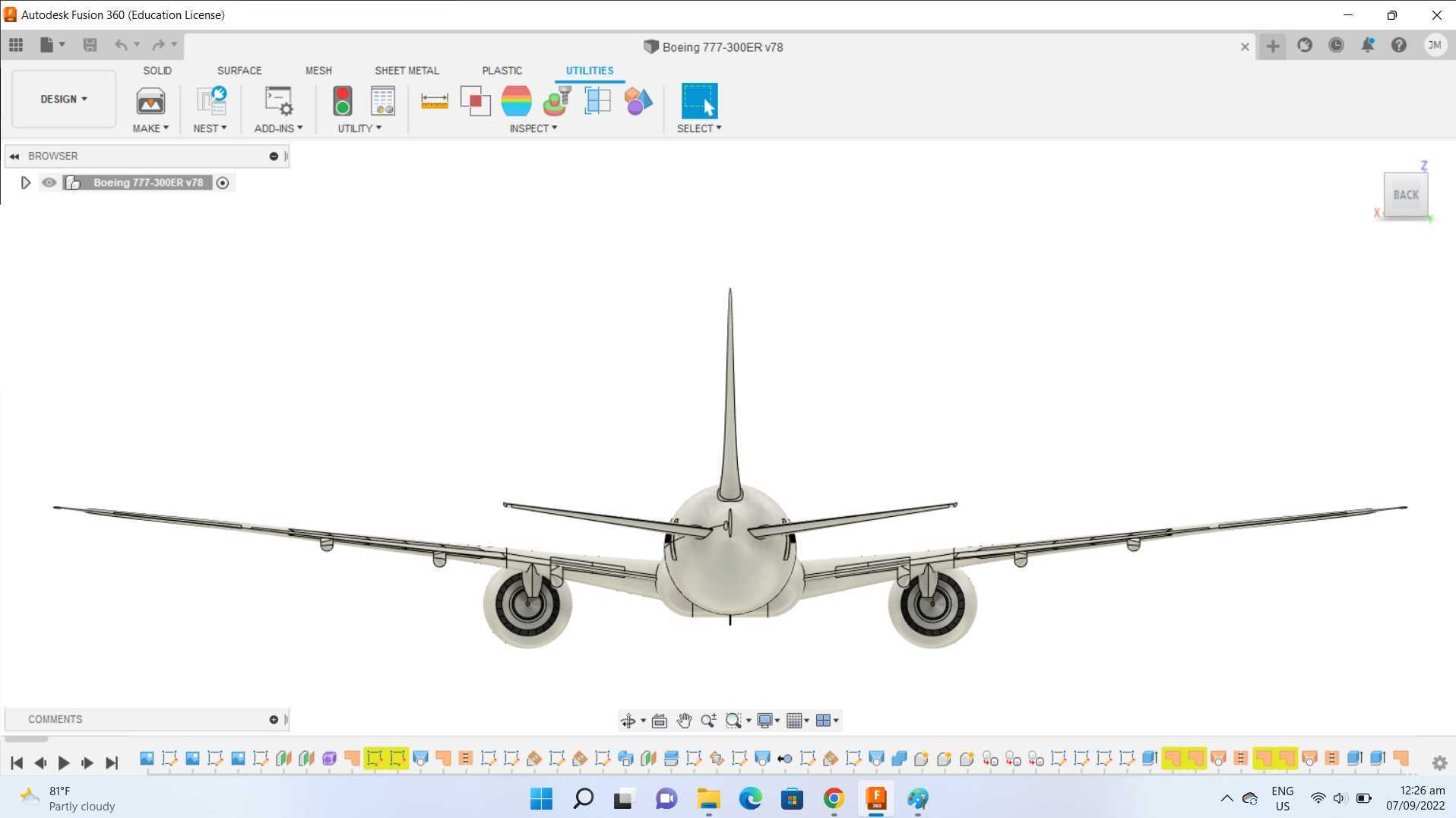This screenshot has height=818, width=1456.
Task: Open the JM user profile
Action: [x=1435, y=46]
